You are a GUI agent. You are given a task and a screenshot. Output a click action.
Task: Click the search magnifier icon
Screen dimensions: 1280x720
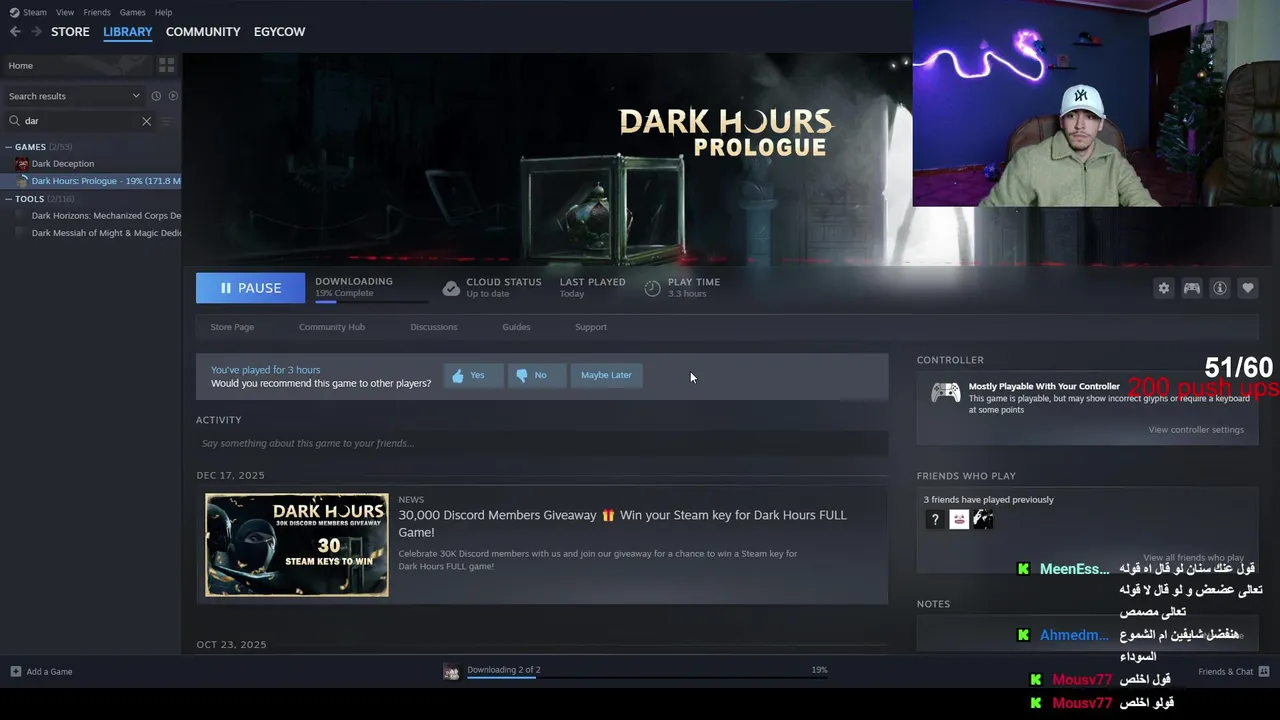tap(14, 121)
